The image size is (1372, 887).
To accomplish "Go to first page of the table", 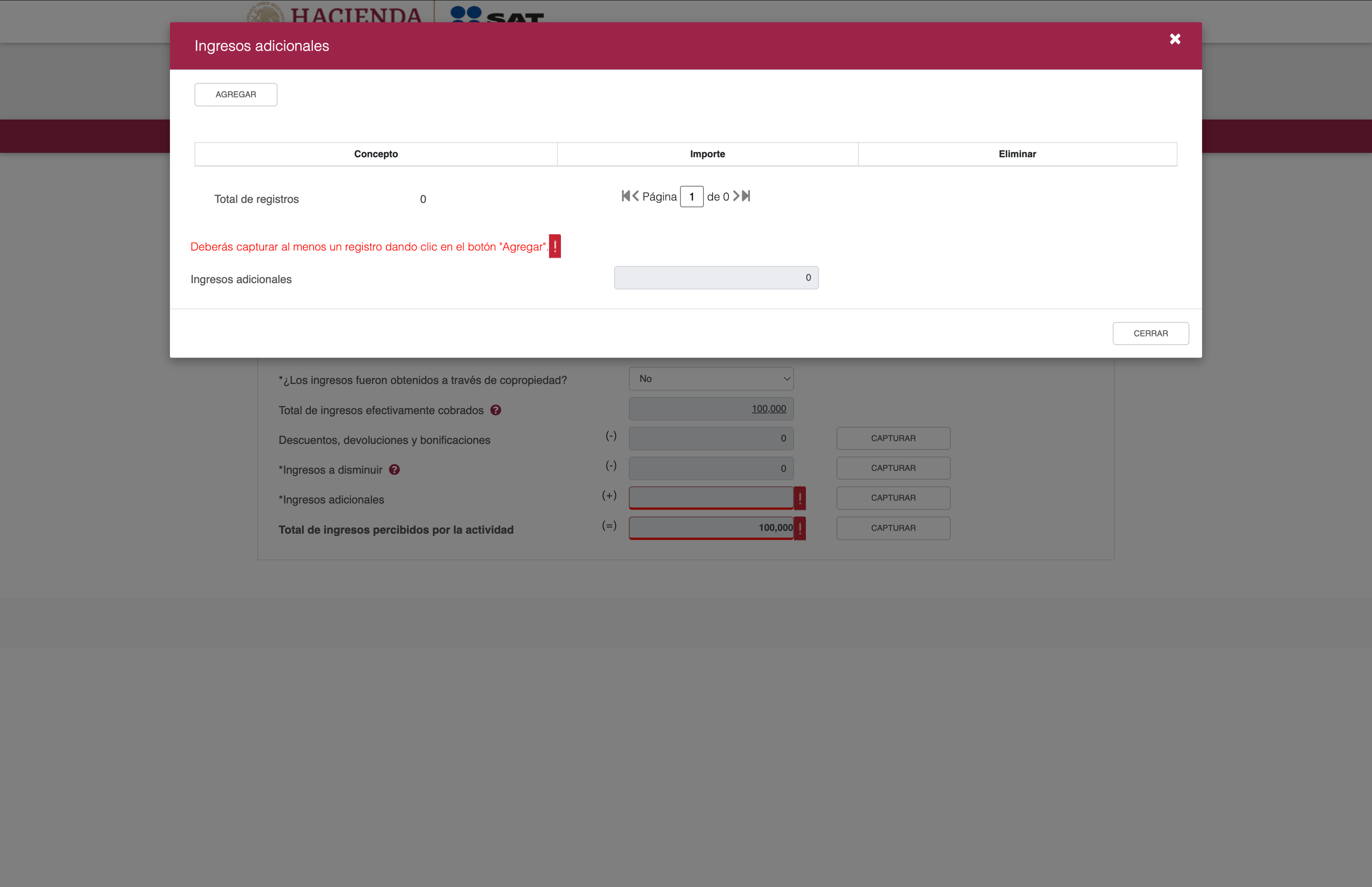I will point(626,196).
